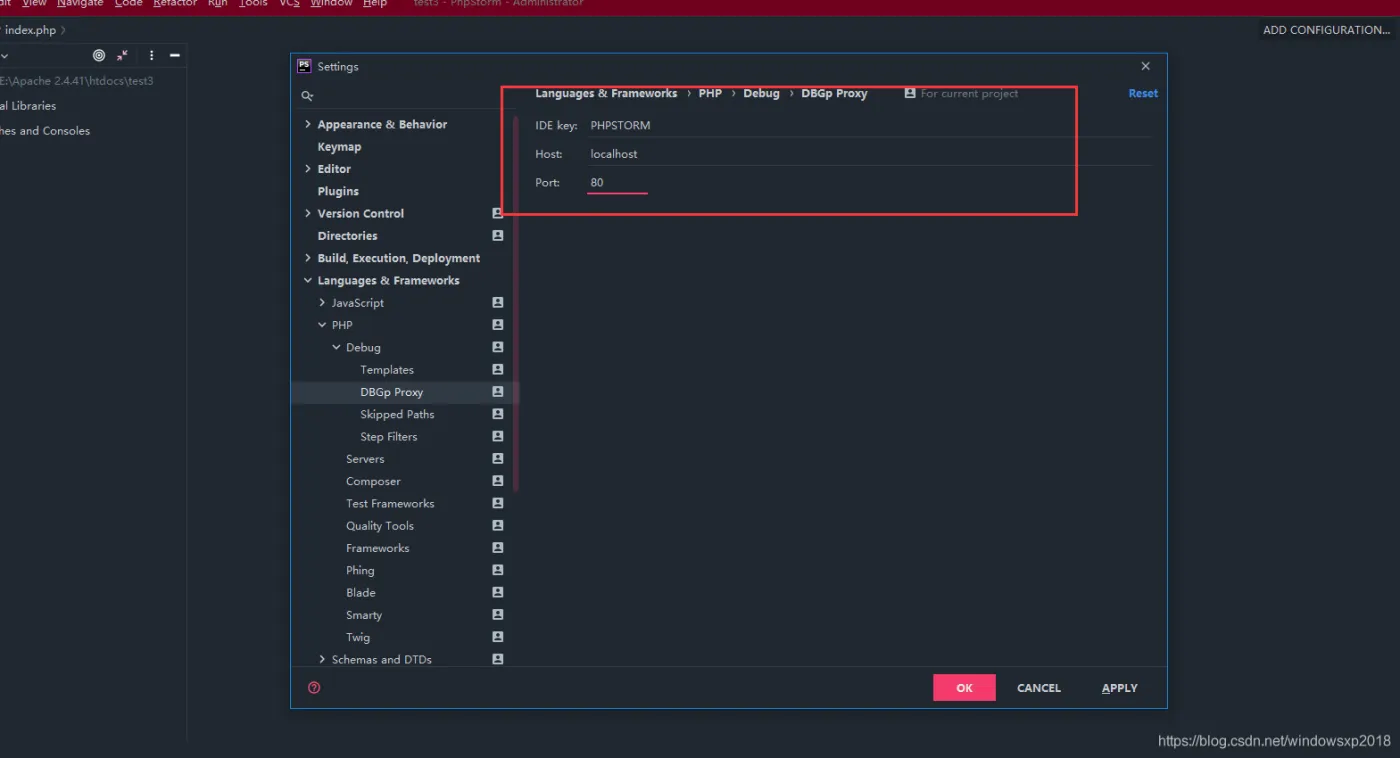The image size is (1400, 758).
Task: Click the PhpStorm logo in Settings title
Action: (x=304, y=66)
